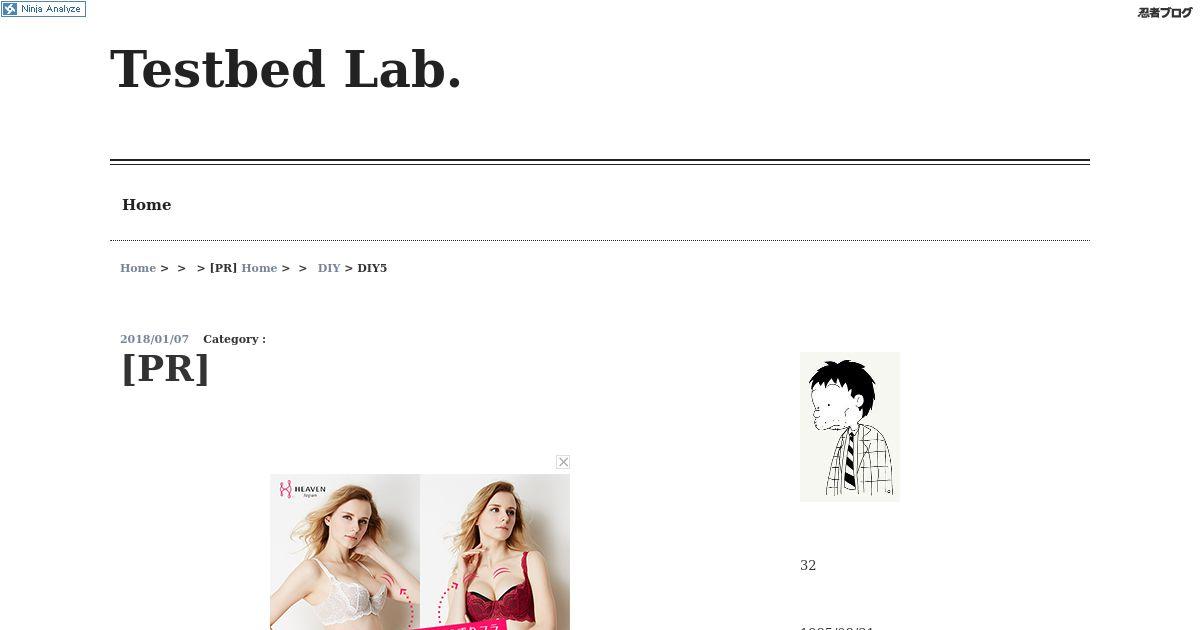Follow the second breadcrumb Home link
1200x630 pixels.
[259, 268]
